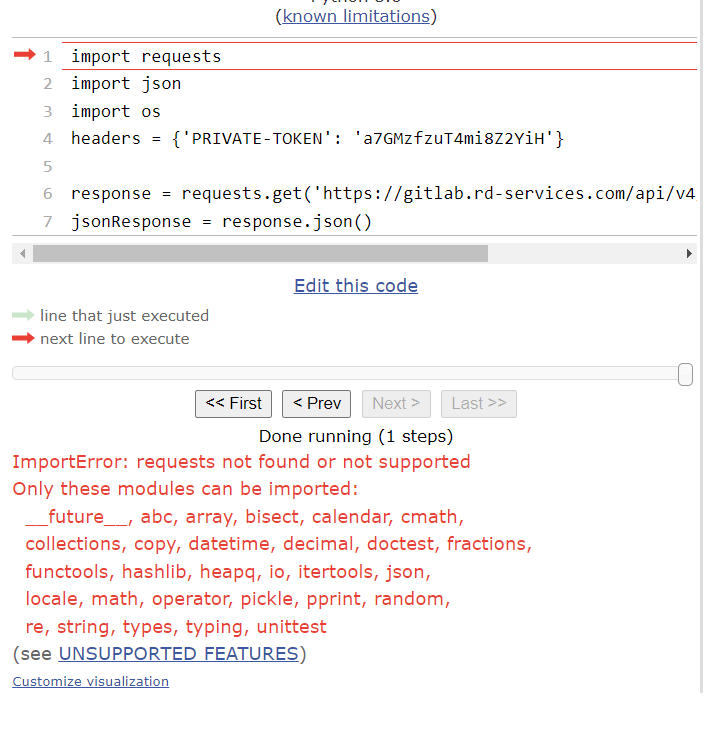The width and height of the screenshot is (706, 742).
Task: Click the code scrollbar right arrow
Action: [x=689, y=254]
